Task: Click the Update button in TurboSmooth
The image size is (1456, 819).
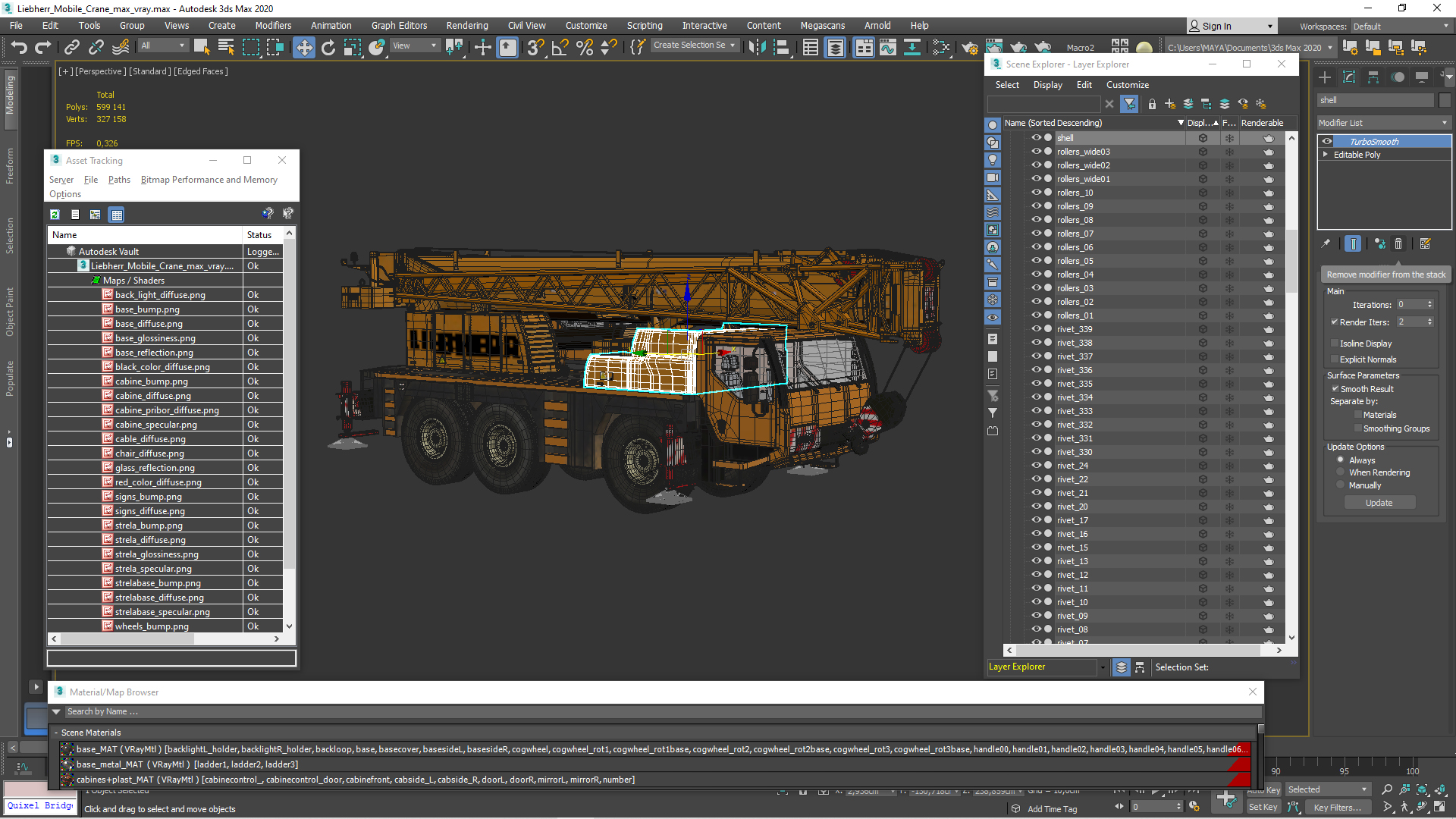Action: pyautogui.click(x=1379, y=503)
